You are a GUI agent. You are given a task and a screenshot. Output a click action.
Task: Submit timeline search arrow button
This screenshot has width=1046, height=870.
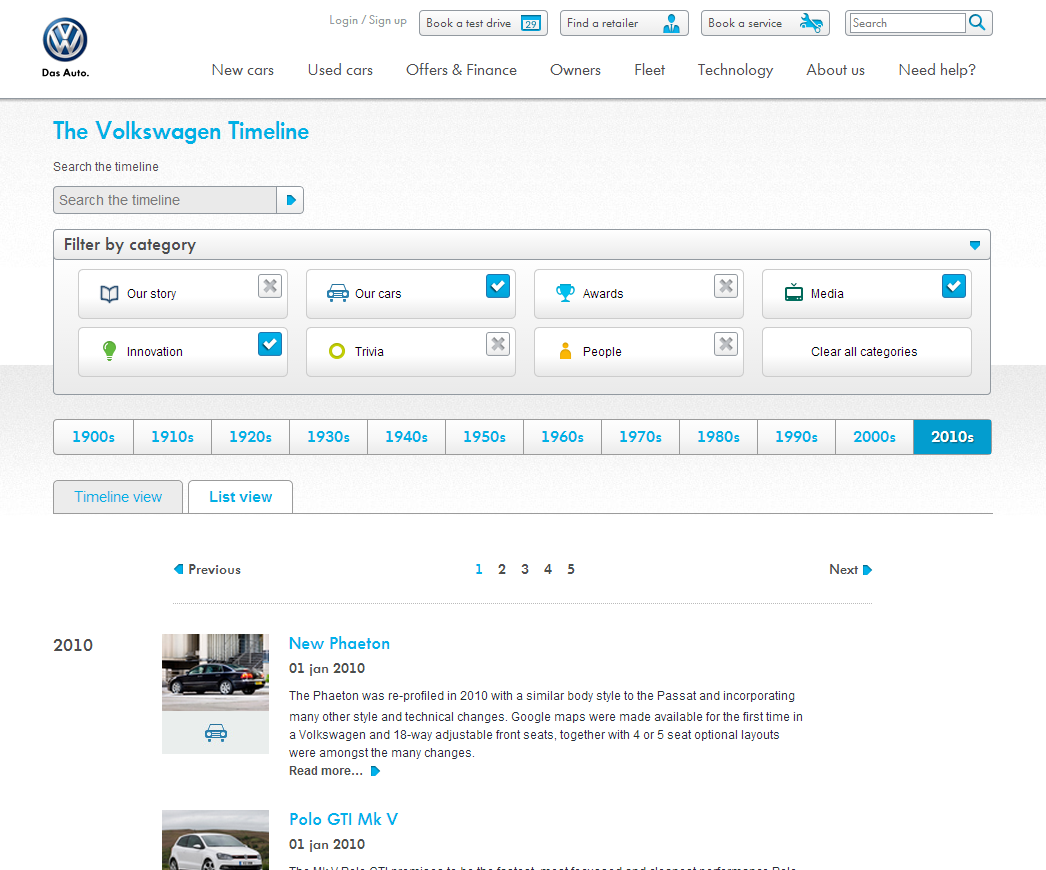pyautogui.click(x=290, y=200)
